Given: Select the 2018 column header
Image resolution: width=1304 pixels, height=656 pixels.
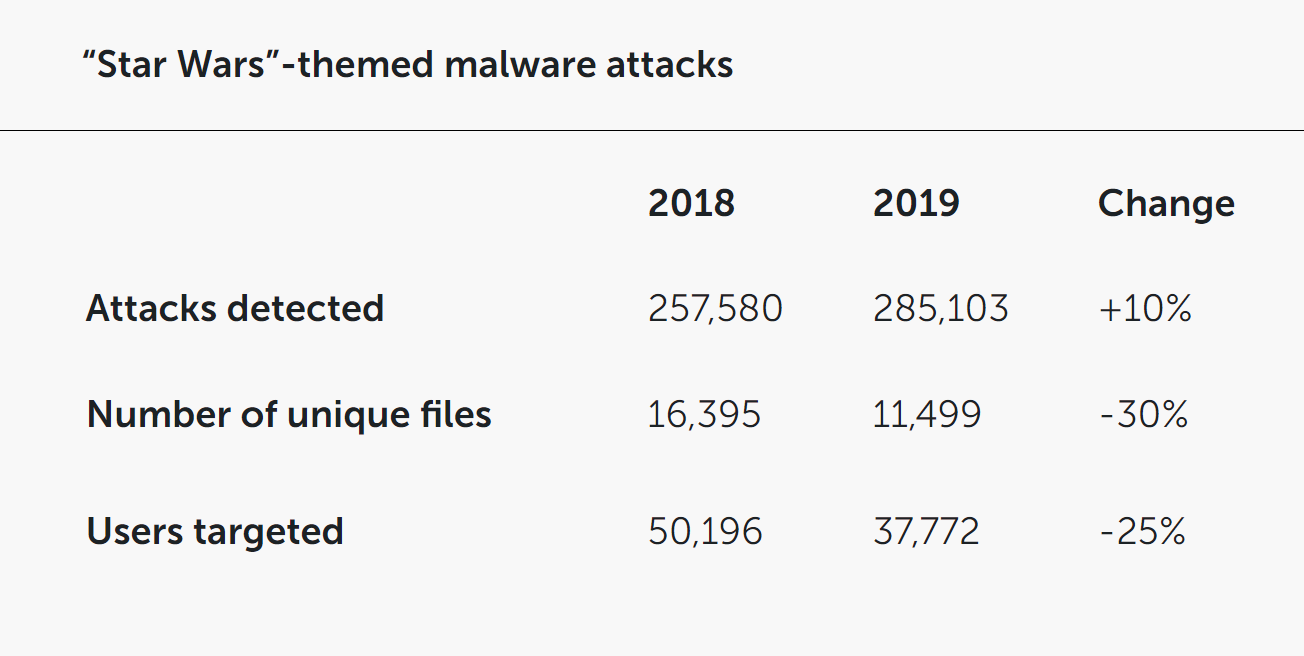Looking at the screenshot, I should (691, 203).
